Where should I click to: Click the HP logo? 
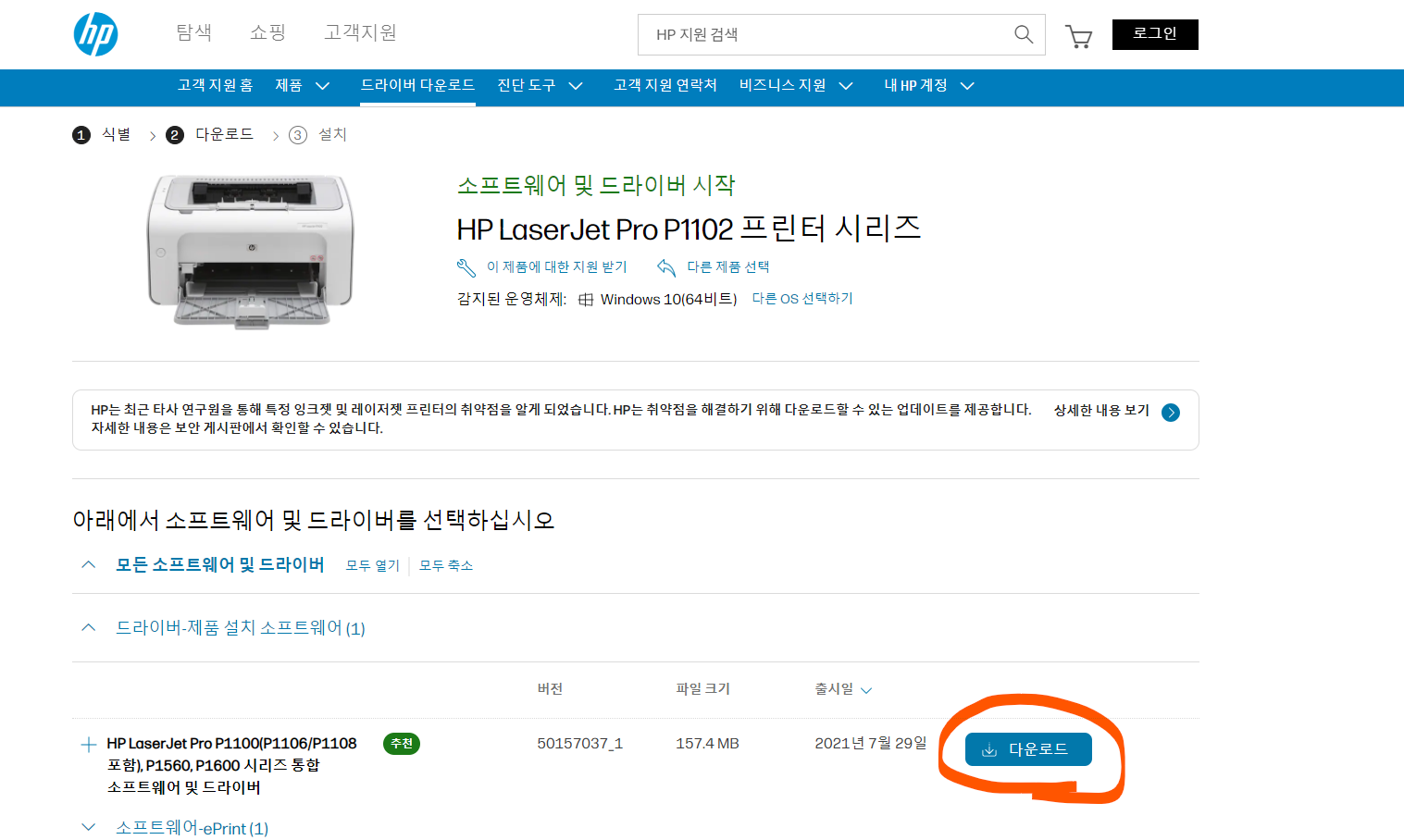click(x=95, y=34)
